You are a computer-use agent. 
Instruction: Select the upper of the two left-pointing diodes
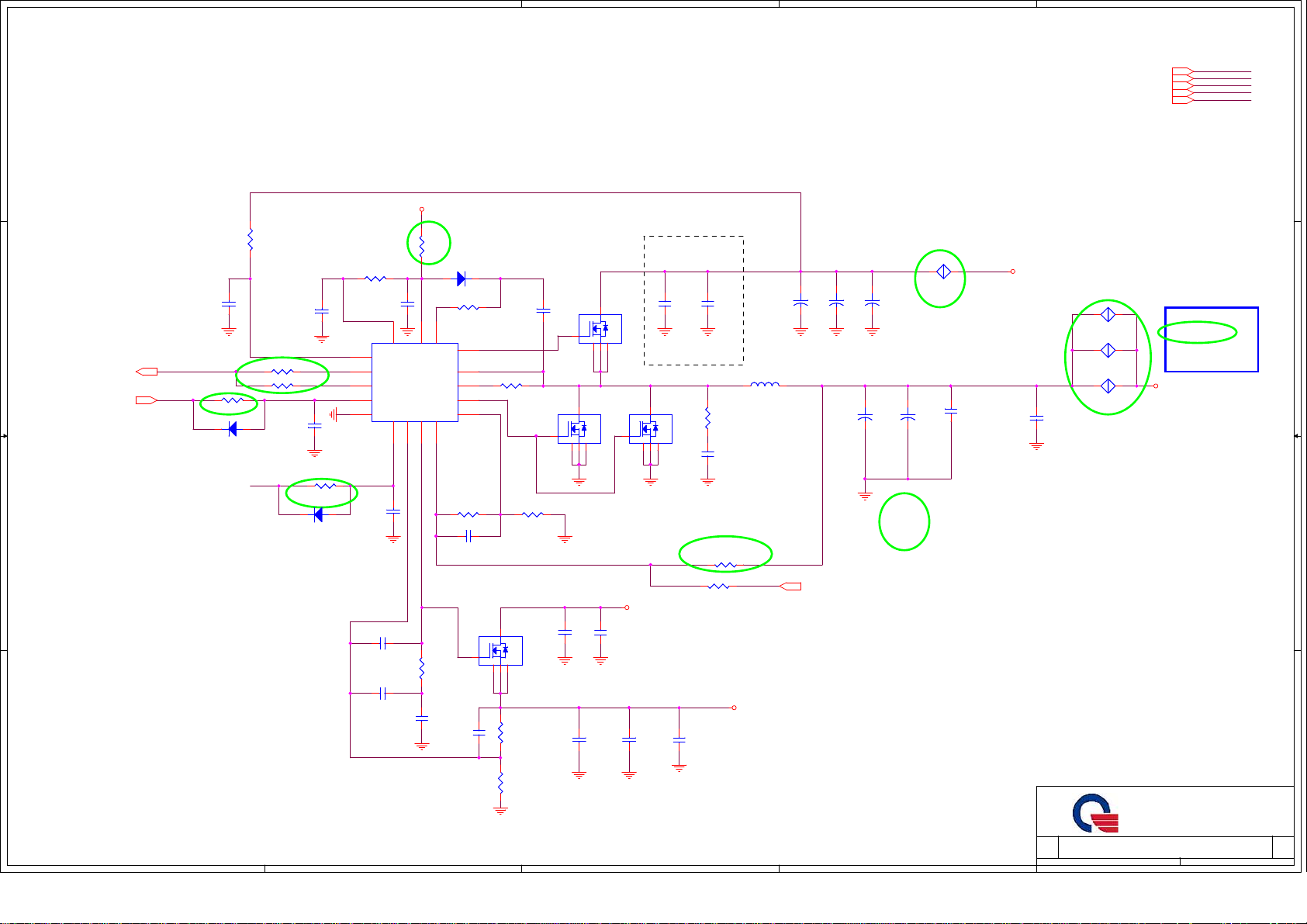pyautogui.click(x=233, y=429)
